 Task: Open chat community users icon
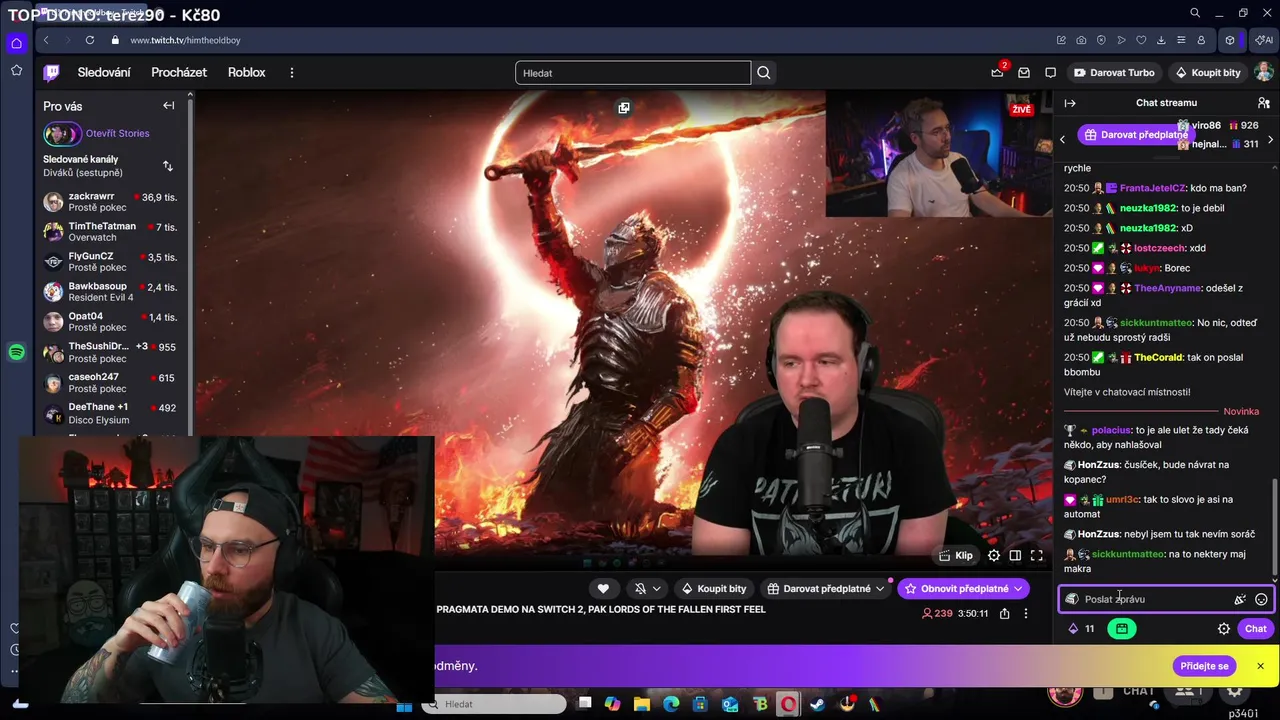pos(1264,103)
